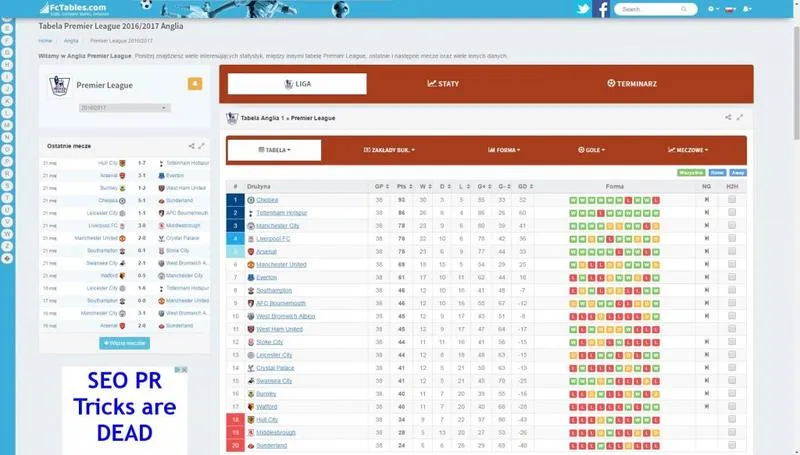This screenshot has width=800, height=455.
Task: Click the Arsenal crest in league table
Action: (251, 251)
